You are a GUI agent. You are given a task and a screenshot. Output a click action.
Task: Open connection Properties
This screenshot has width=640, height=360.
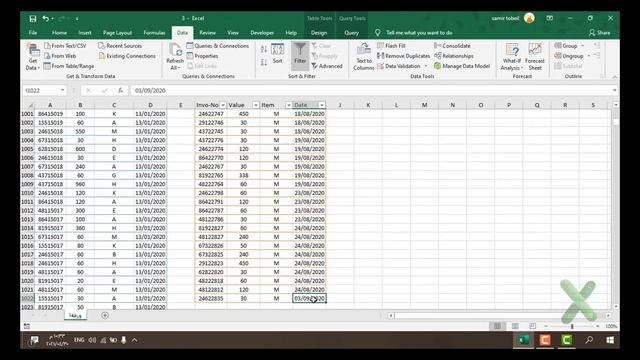(x=202, y=56)
